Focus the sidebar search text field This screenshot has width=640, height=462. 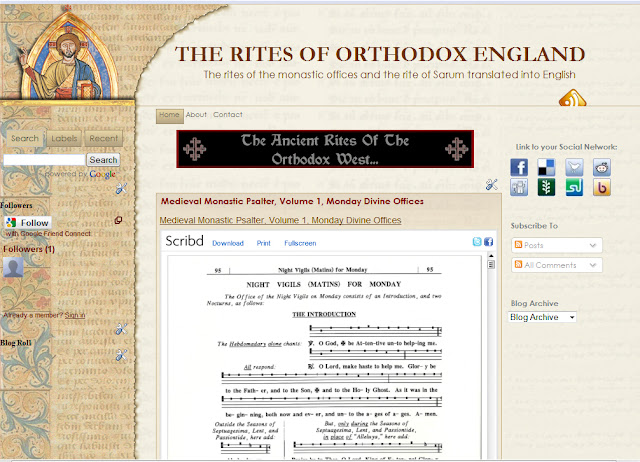coord(44,160)
